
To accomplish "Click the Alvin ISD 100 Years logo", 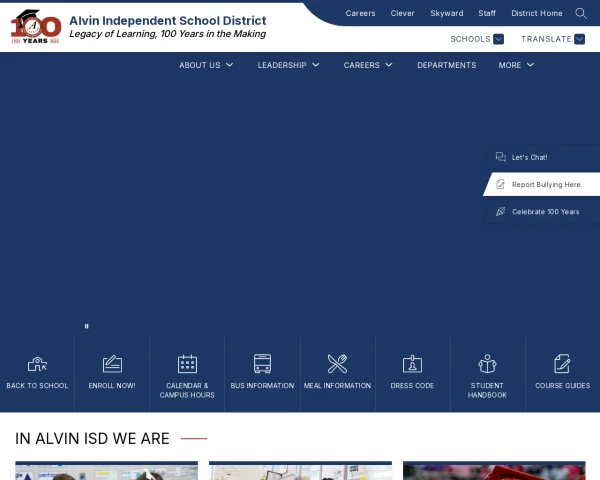I will click(35, 26).
